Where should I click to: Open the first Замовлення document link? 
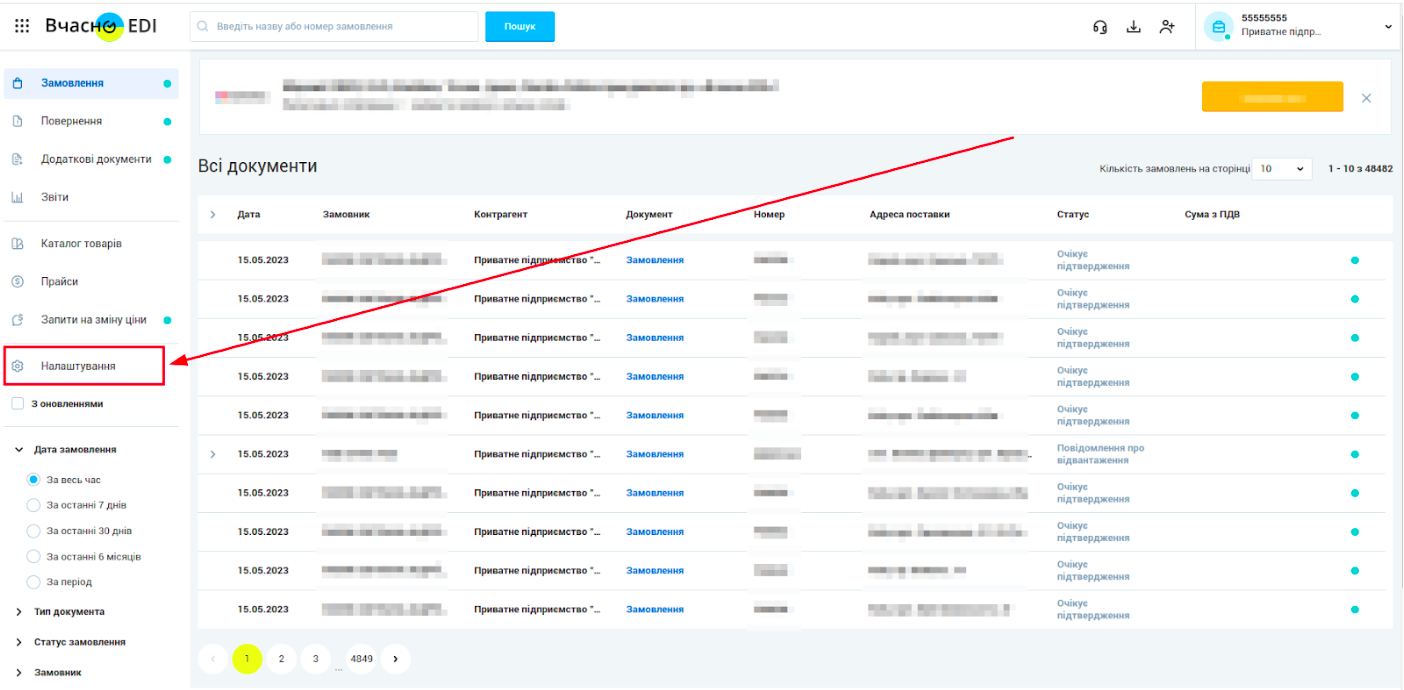point(655,259)
